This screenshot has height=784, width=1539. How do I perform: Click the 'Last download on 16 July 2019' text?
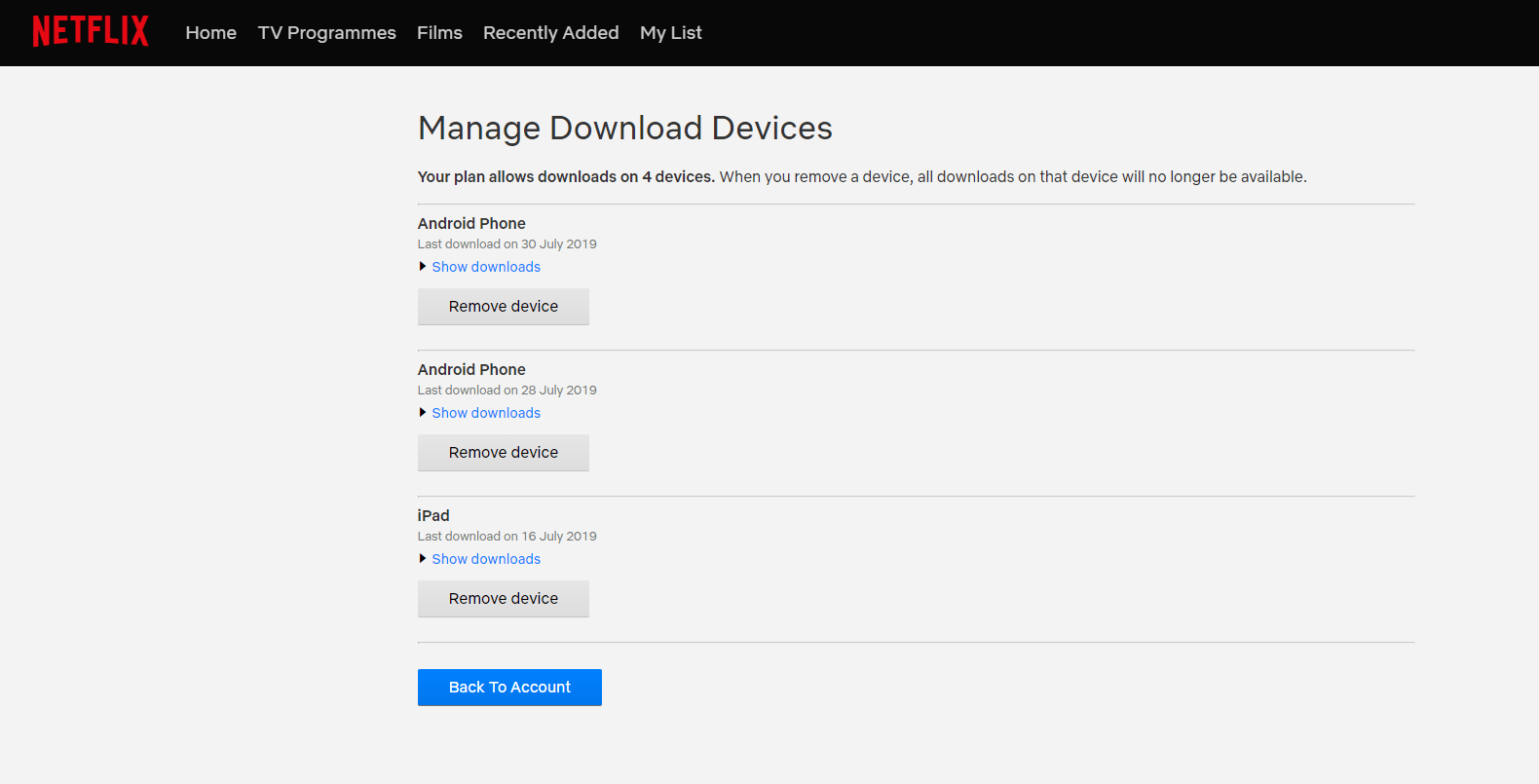(507, 537)
